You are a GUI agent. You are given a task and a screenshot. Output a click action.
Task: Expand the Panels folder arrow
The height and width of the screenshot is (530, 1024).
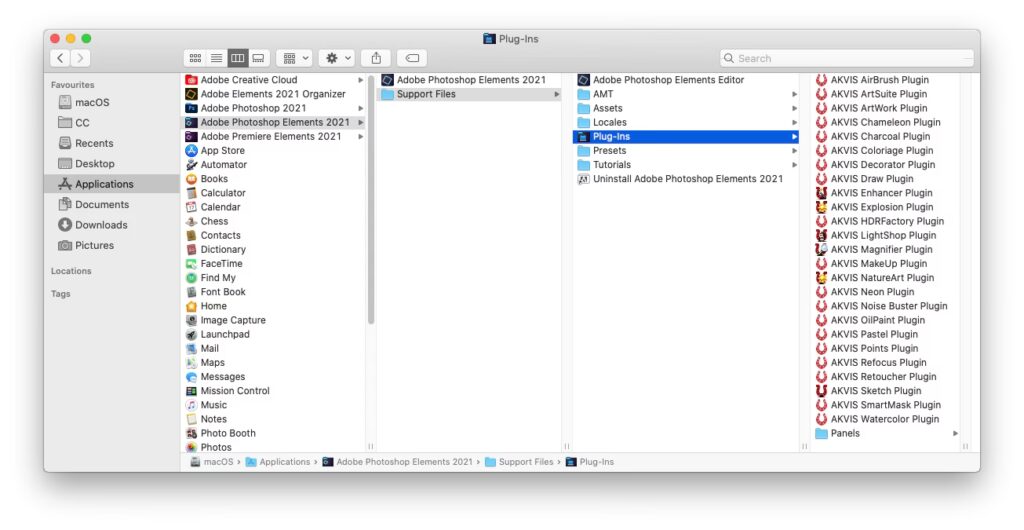point(955,433)
